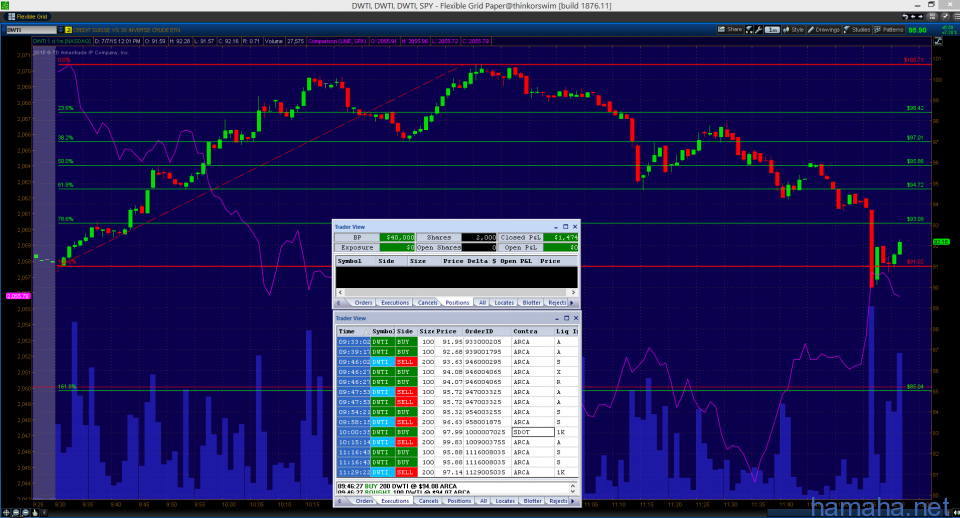Screen dimensions: 960x518
Task: Open the Drawings menu
Action: point(823,29)
